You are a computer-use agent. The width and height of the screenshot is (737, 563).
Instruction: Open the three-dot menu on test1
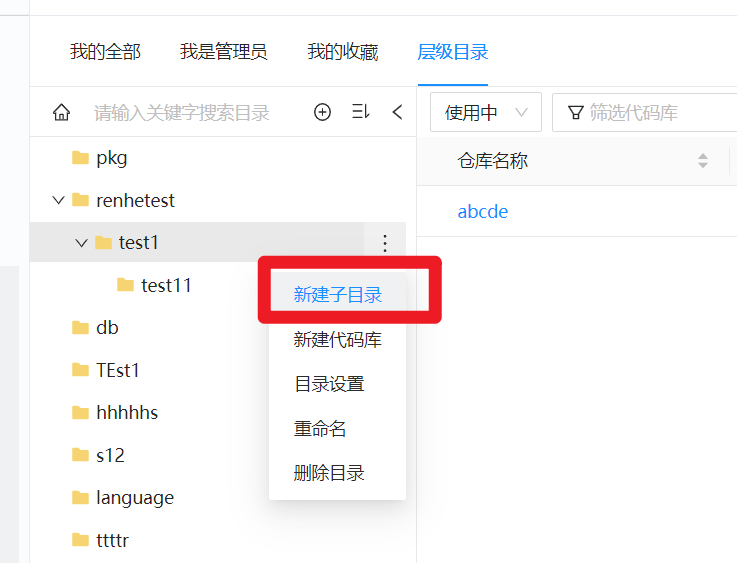[x=385, y=243]
